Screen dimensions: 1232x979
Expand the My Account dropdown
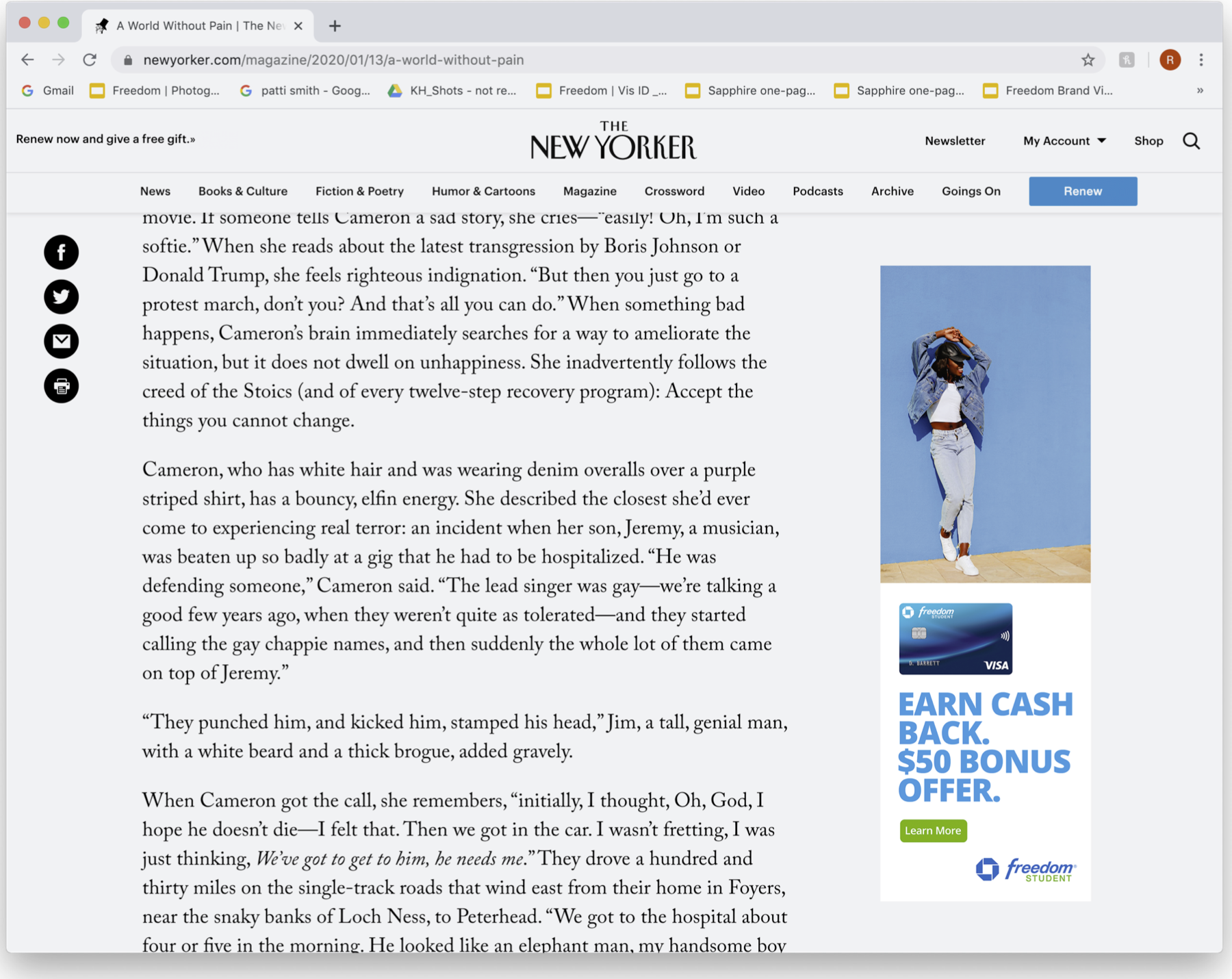(1064, 141)
